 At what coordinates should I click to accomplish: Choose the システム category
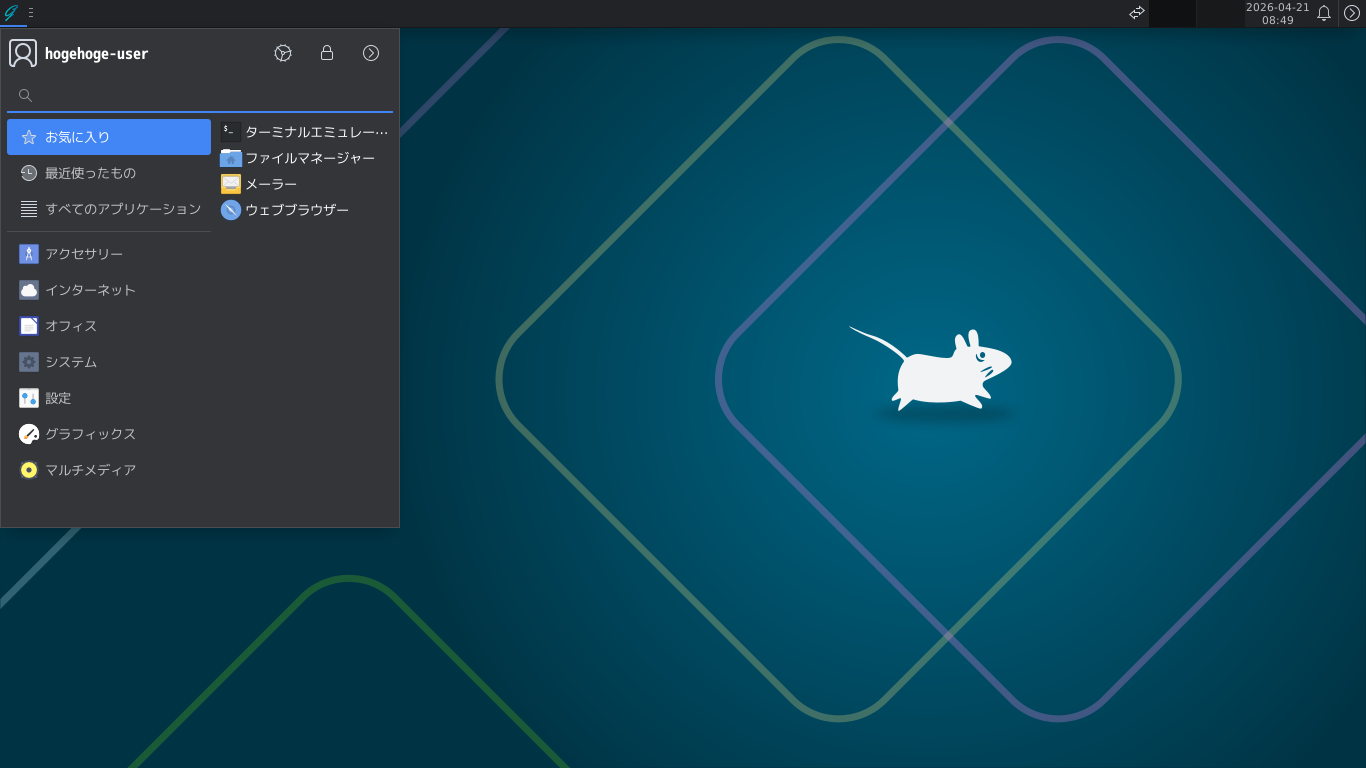coord(109,362)
